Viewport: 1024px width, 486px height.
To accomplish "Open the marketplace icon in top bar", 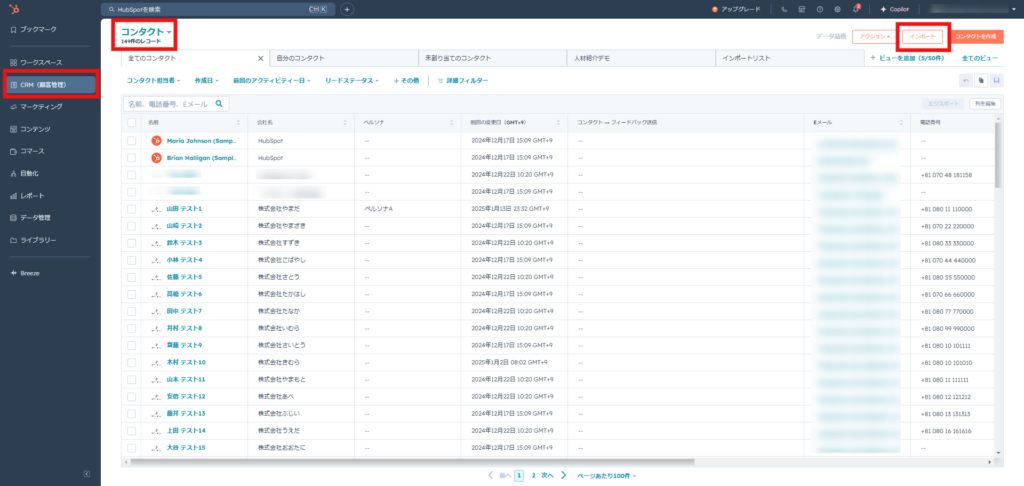I will (x=801, y=9).
